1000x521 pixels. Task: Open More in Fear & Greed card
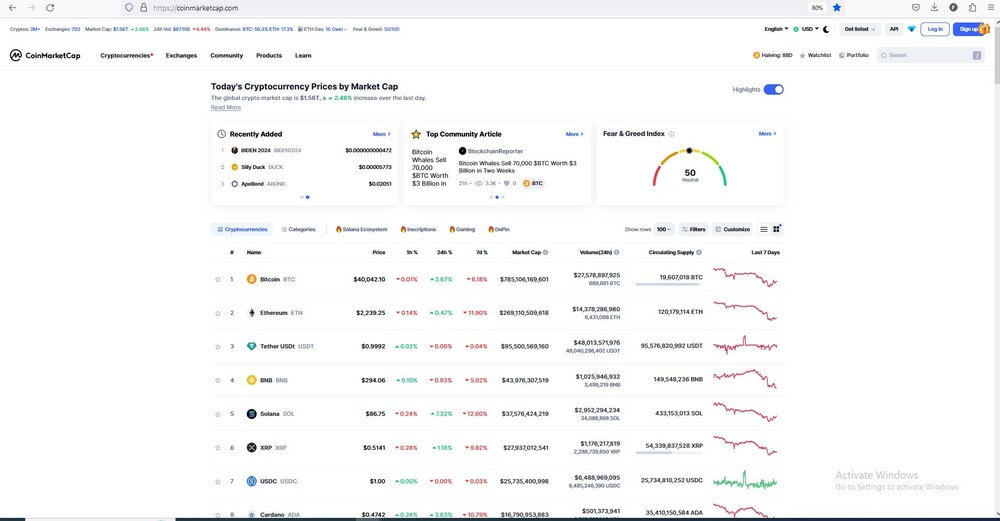767,134
